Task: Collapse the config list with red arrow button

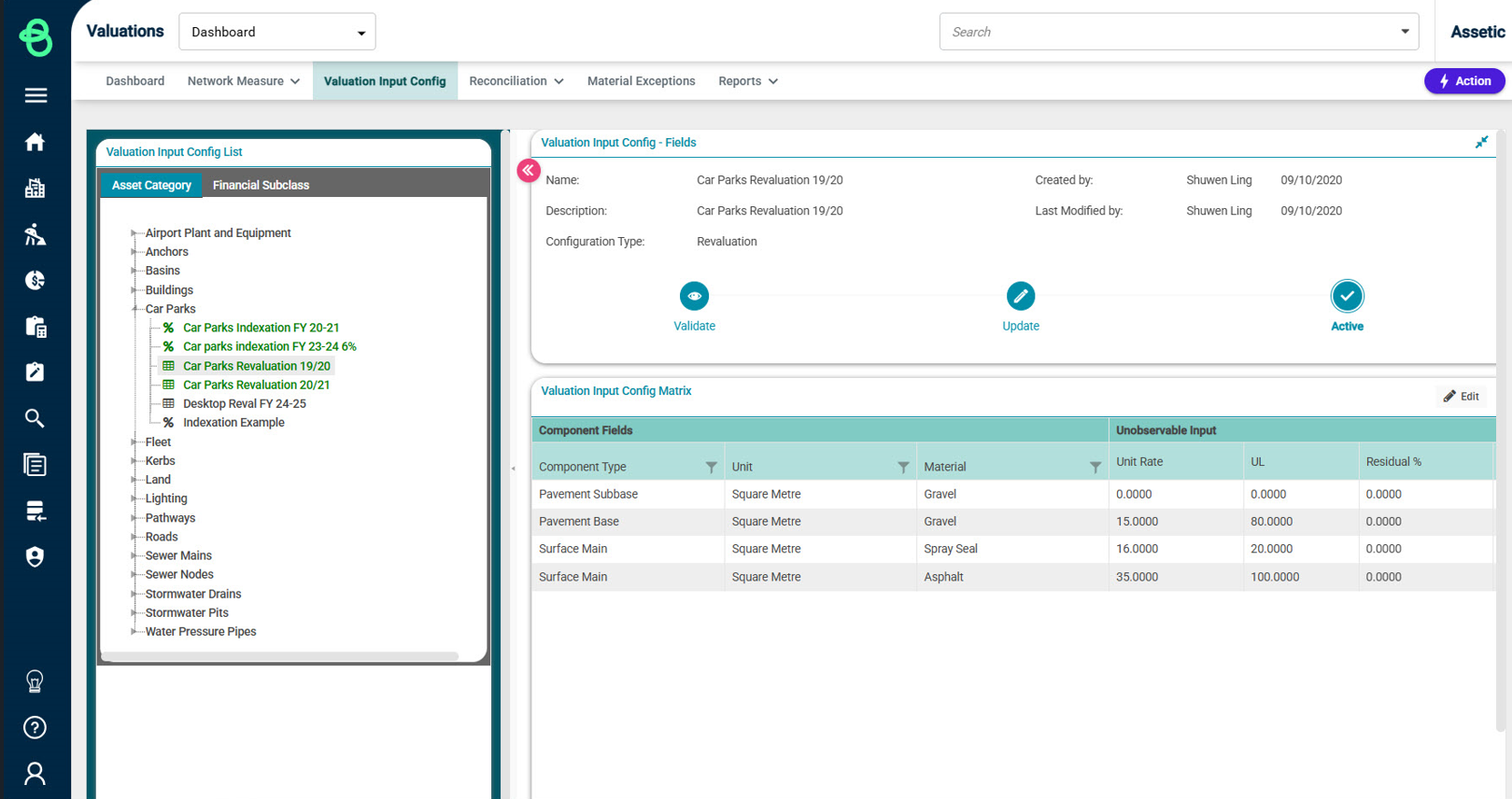Action: [x=529, y=170]
